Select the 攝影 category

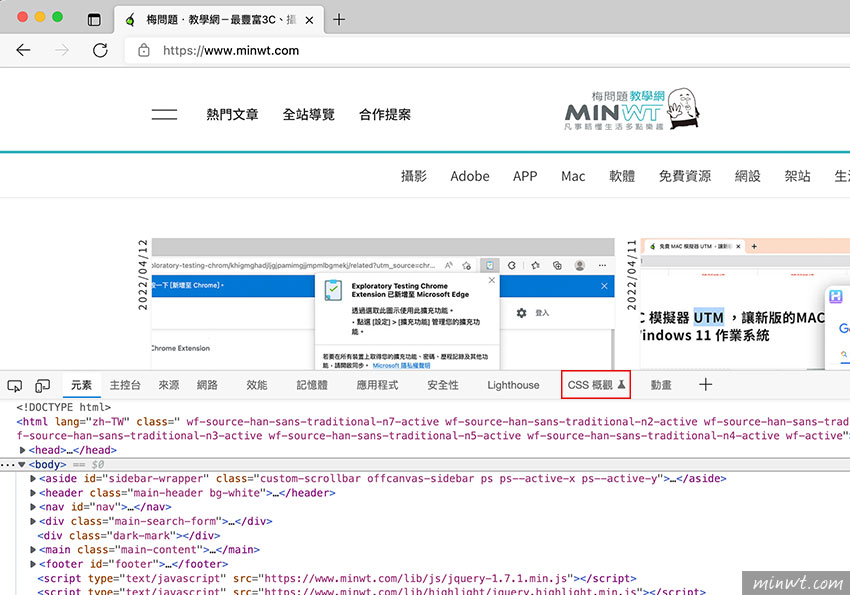point(414,176)
